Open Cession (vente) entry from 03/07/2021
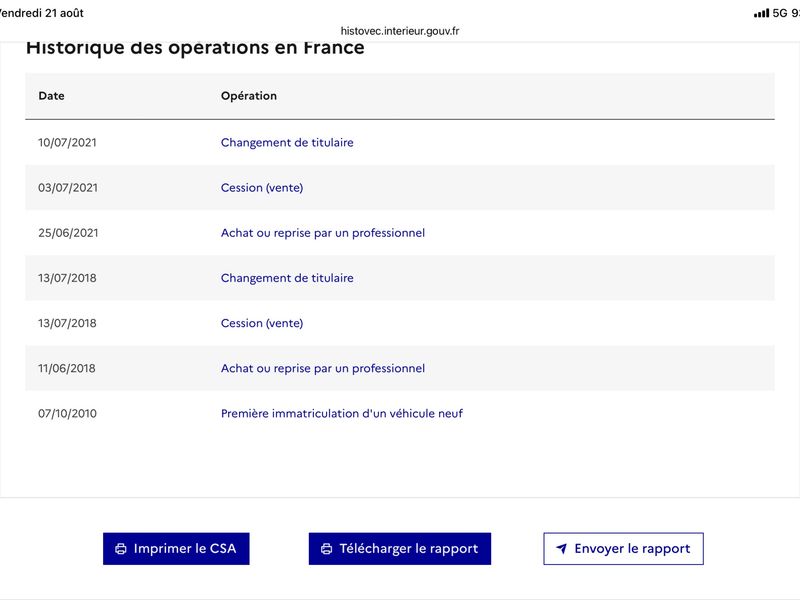This screenshot has height=600, width=800. [x=262, y=188]
